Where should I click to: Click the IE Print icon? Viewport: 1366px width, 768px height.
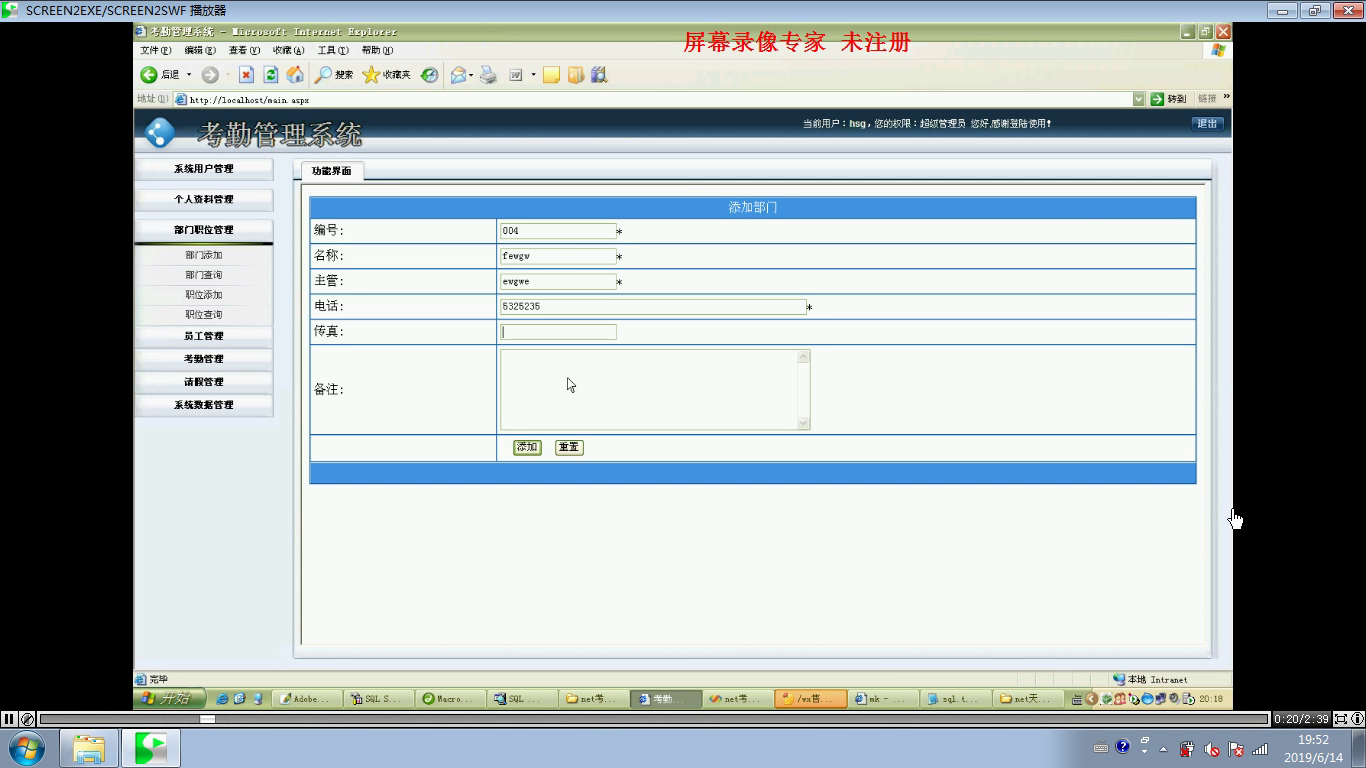point(488,75)
